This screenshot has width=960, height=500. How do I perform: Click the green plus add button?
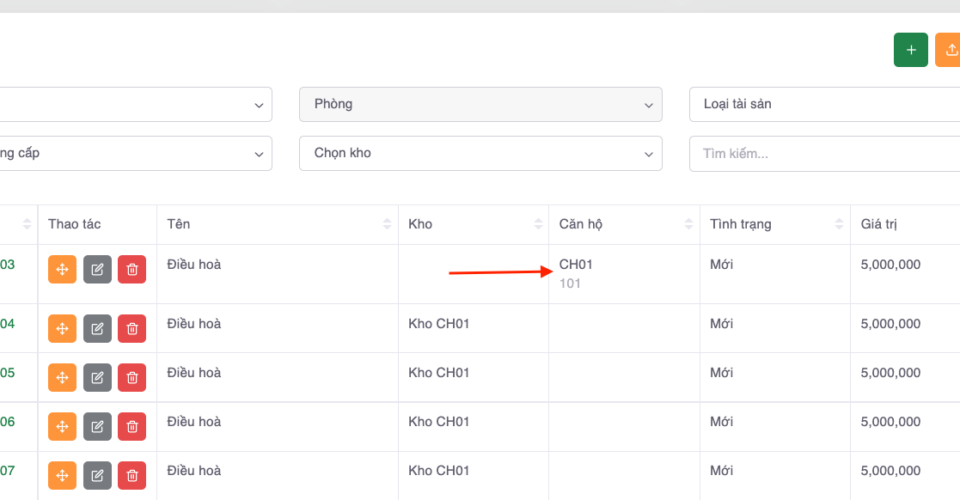click(910, 50)
